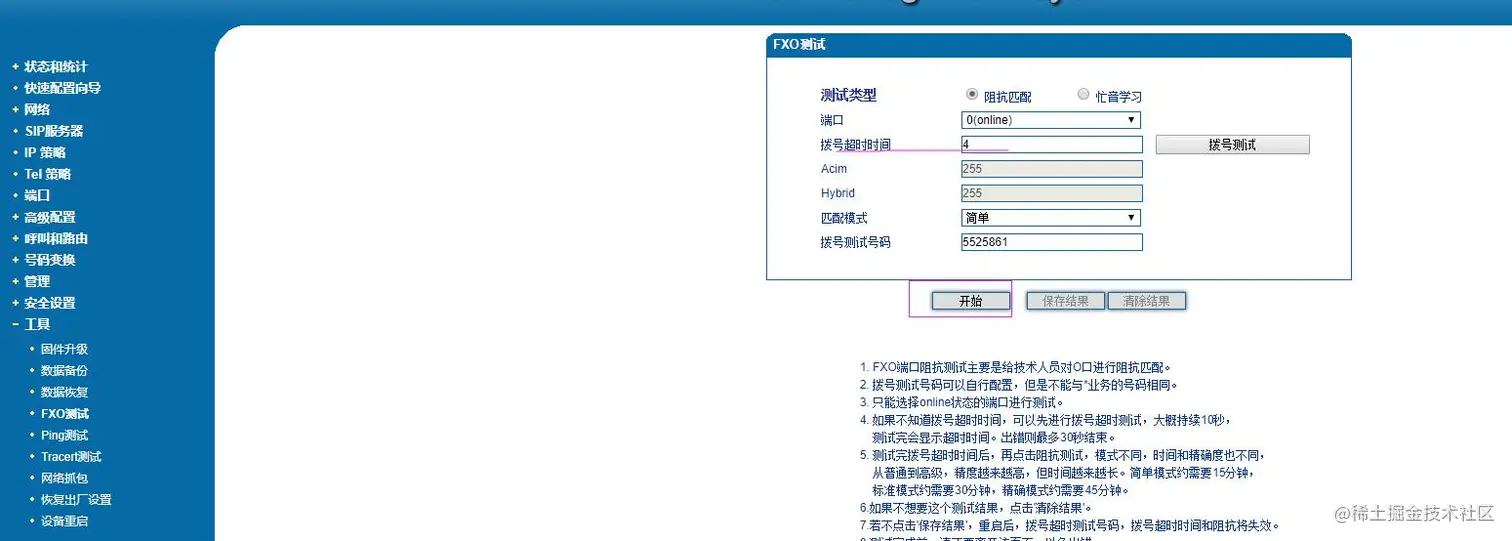Click the disabled Acim field
The image size is (1512, 541).
pyautogui.click(x=1051, y=169)
